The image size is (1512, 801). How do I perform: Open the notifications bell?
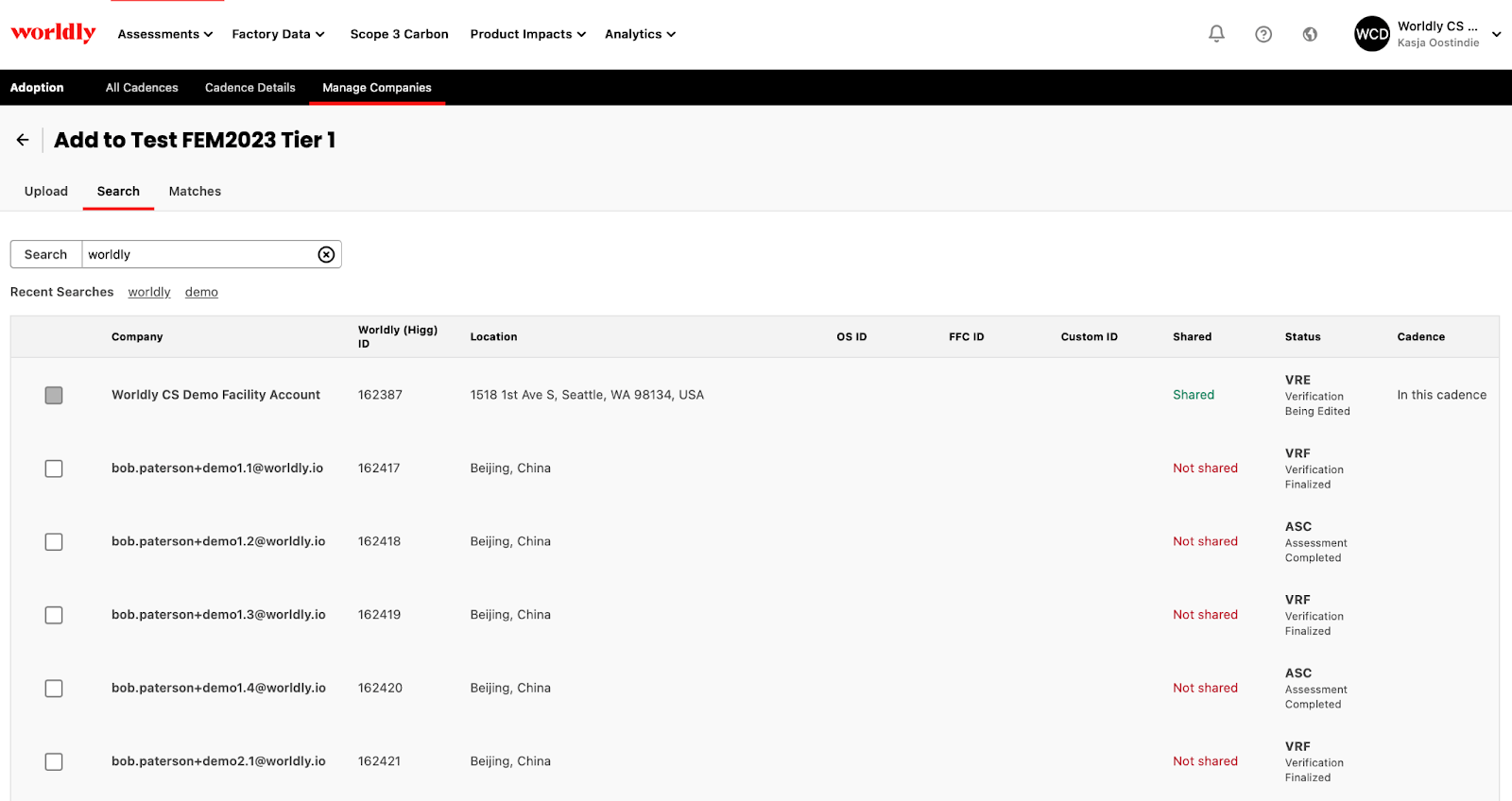point(1216,34)
